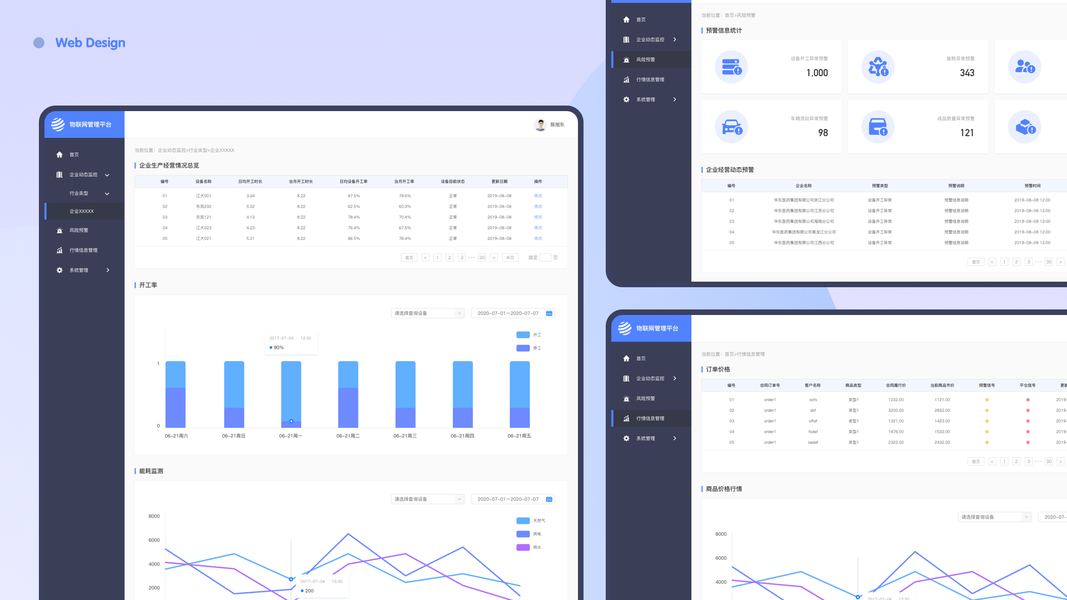Click the storage box warning icon on 121 card

pos(878,127)
